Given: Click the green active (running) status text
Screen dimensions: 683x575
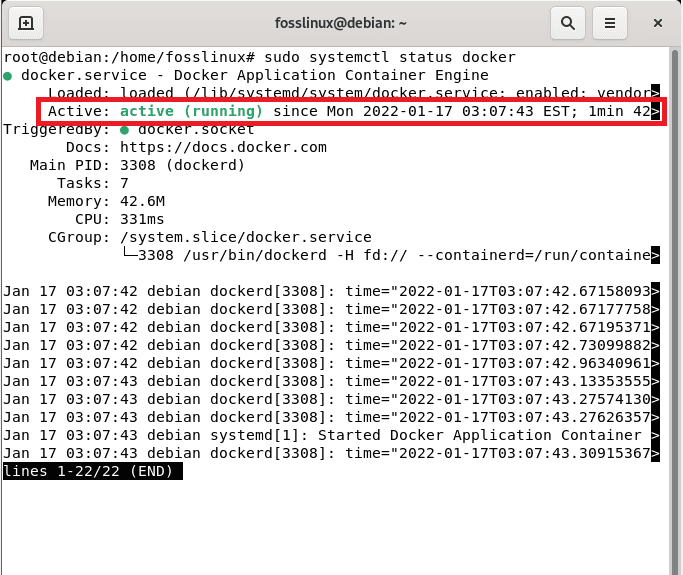Looking at the screenshot, I should point(191,111).
